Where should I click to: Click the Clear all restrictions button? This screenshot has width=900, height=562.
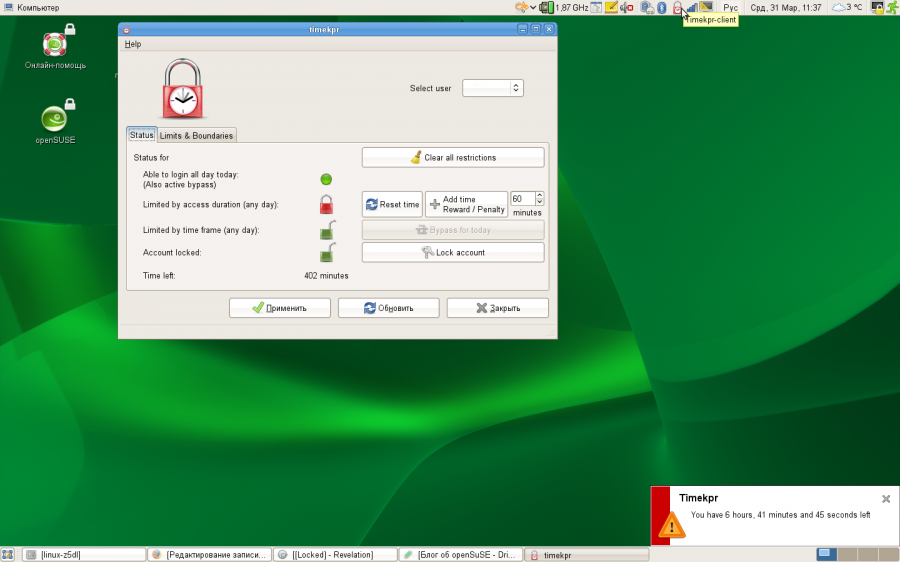coord(453,158)
